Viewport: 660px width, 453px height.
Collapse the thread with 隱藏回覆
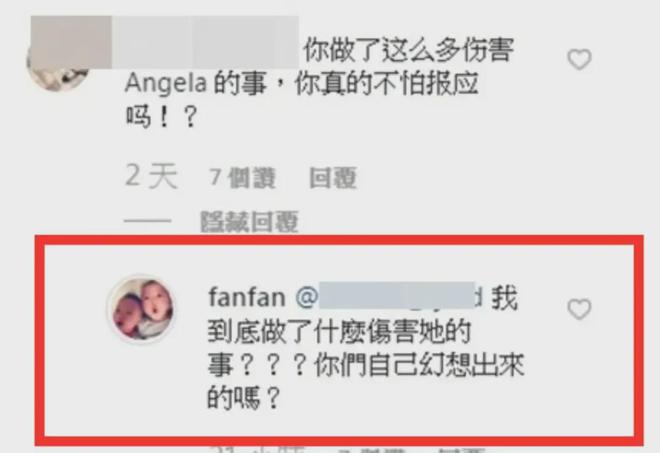[x=249, y=221]
